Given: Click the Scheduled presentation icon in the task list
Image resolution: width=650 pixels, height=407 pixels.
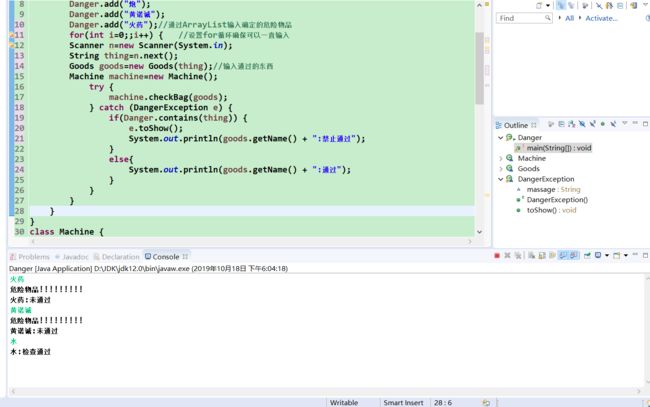Looking at the screenshot, I should point(571,5).
